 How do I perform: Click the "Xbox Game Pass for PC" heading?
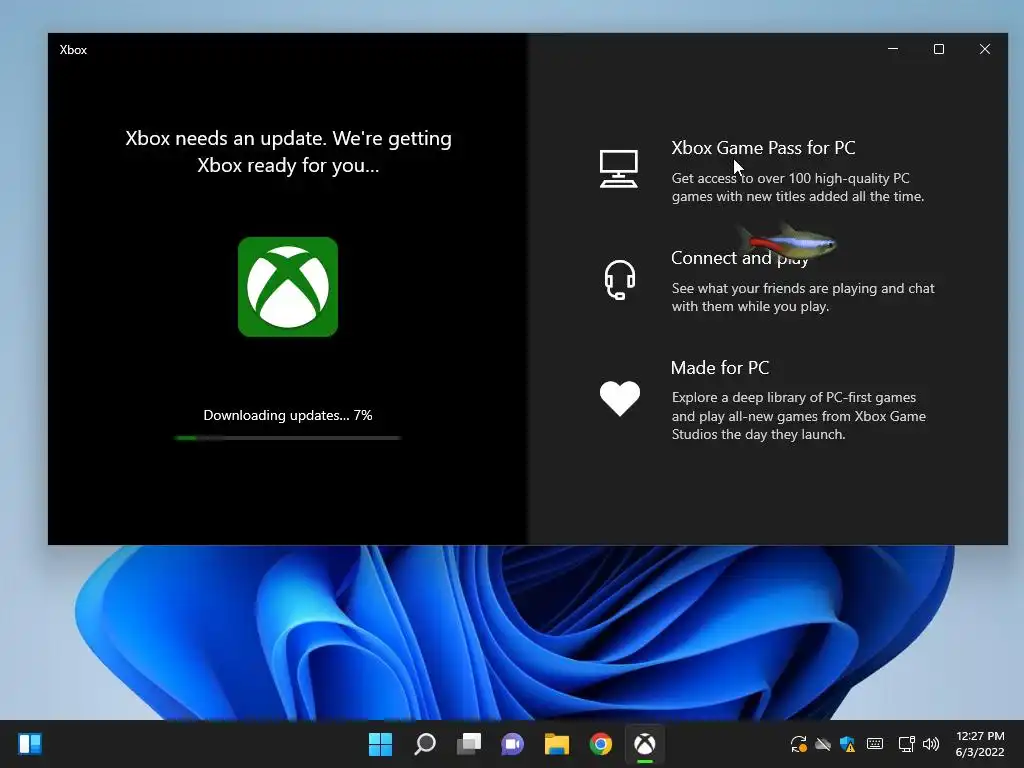763,148
